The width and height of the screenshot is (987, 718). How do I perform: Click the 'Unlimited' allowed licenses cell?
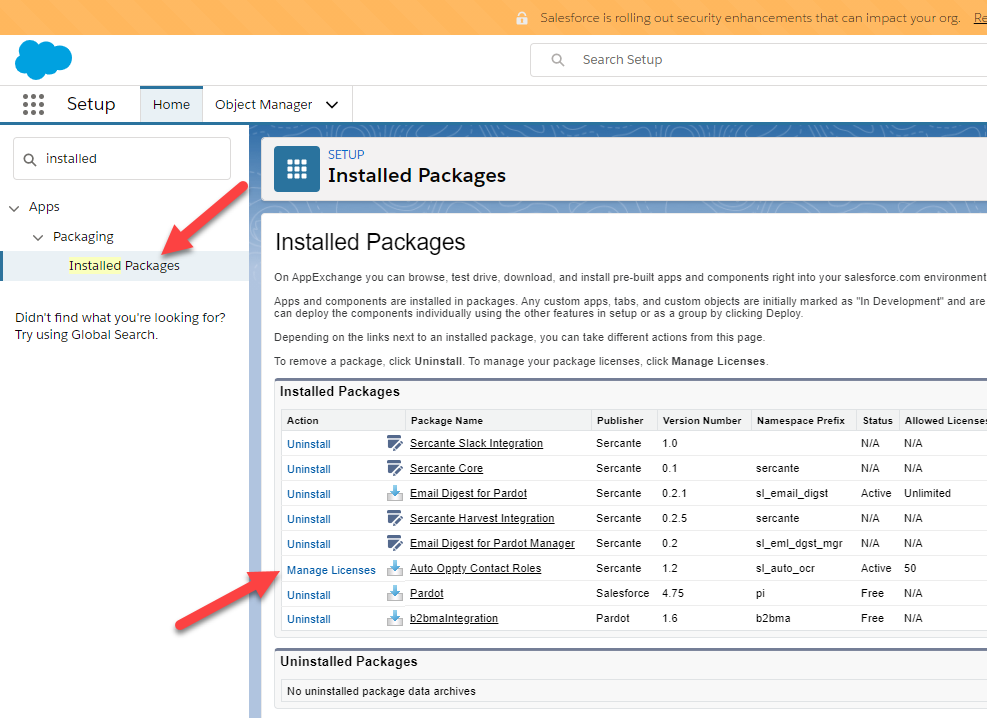pyautogui.click(x=927, y=493)
